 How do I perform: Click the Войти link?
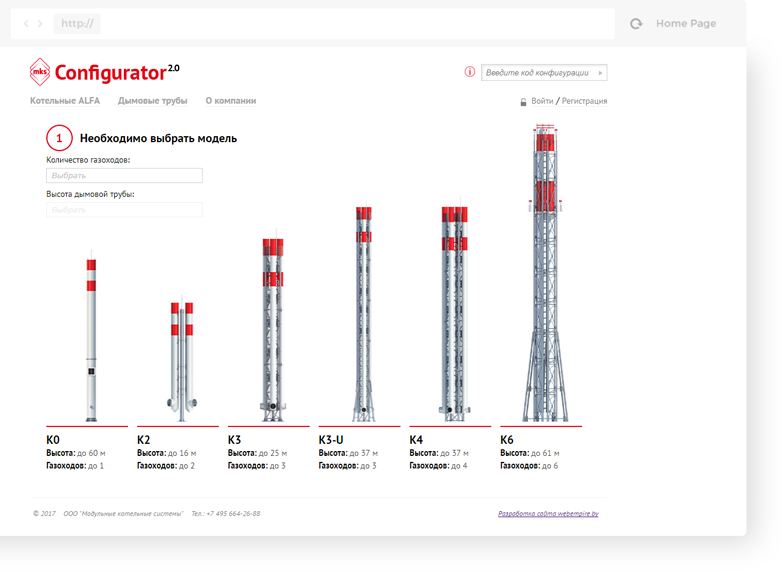[x=542, y=101]
